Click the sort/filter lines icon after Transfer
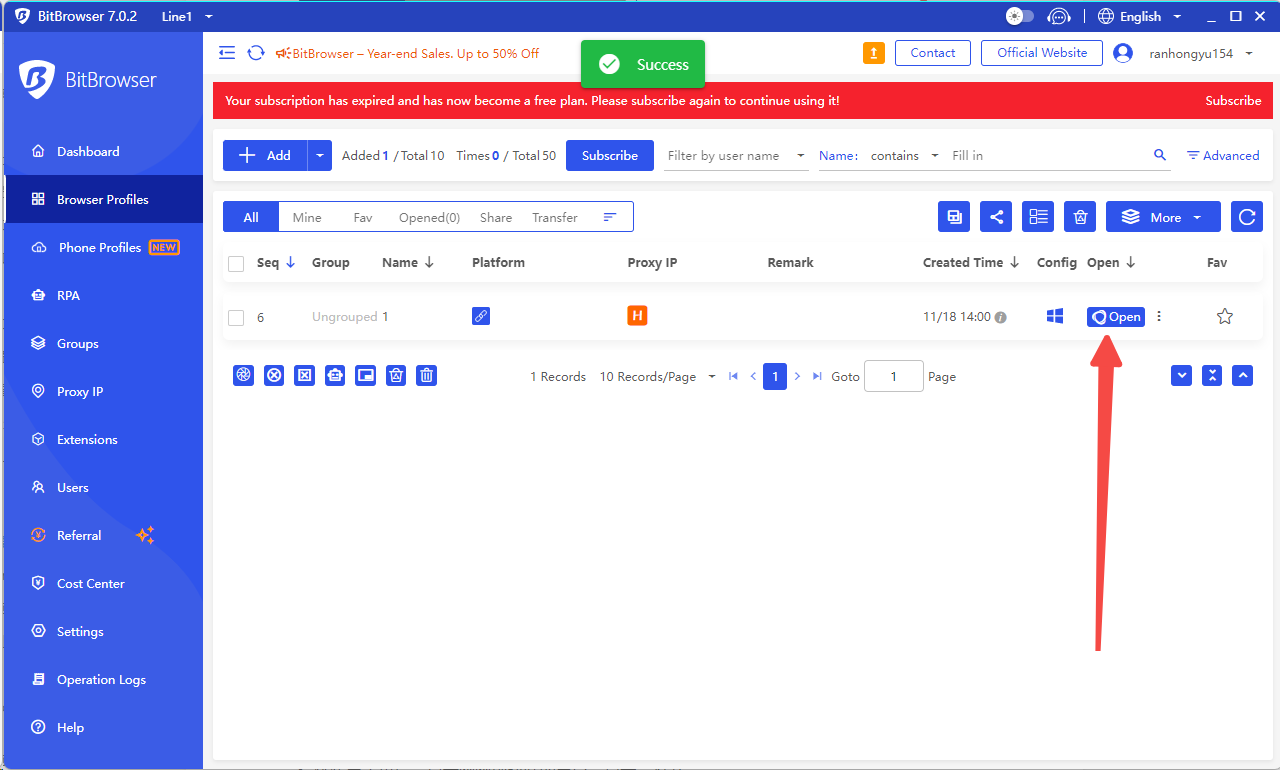Viewport: 1280px width, 770px height. (x=610, y=217)
